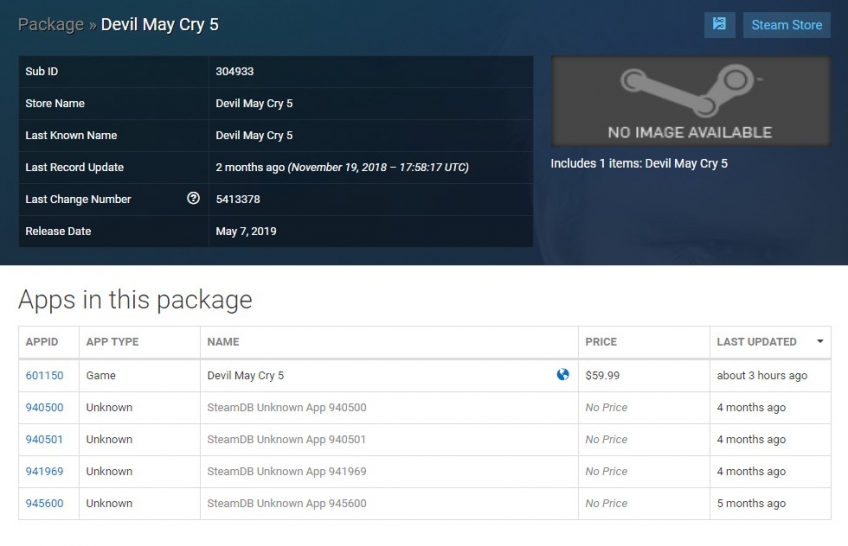Screen dimensions: 848x546
Task: Click Devil May Cry 5 name in apps table
Action: (246, 375)
